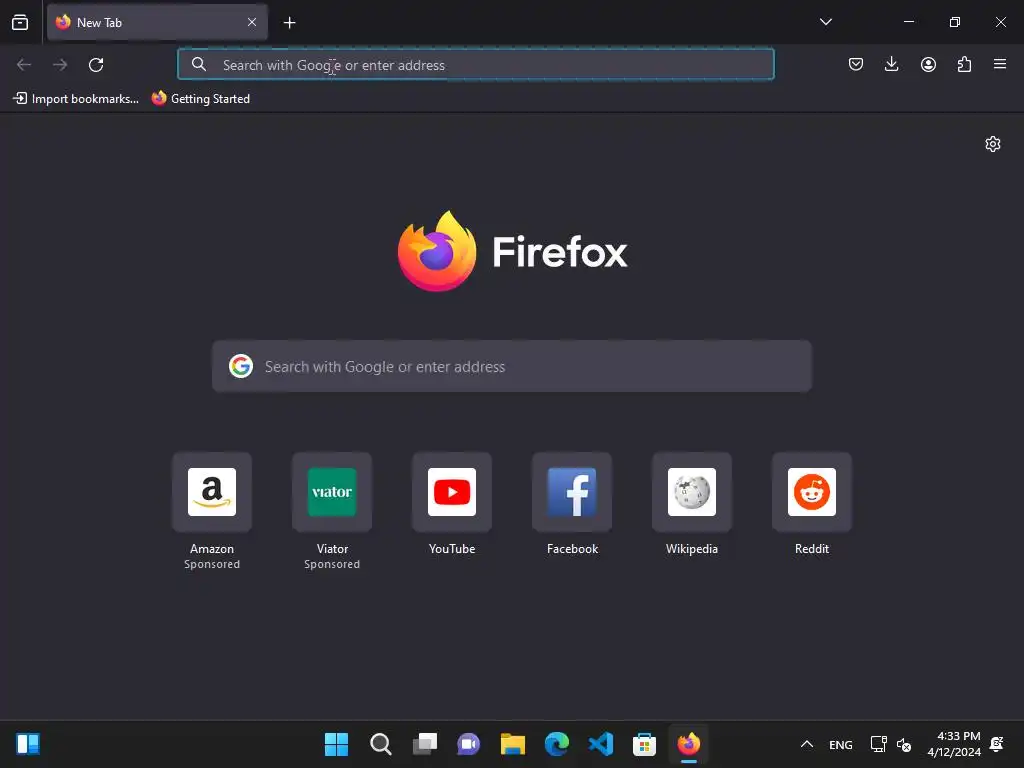Open Save to Pocket button

(856, 64)
